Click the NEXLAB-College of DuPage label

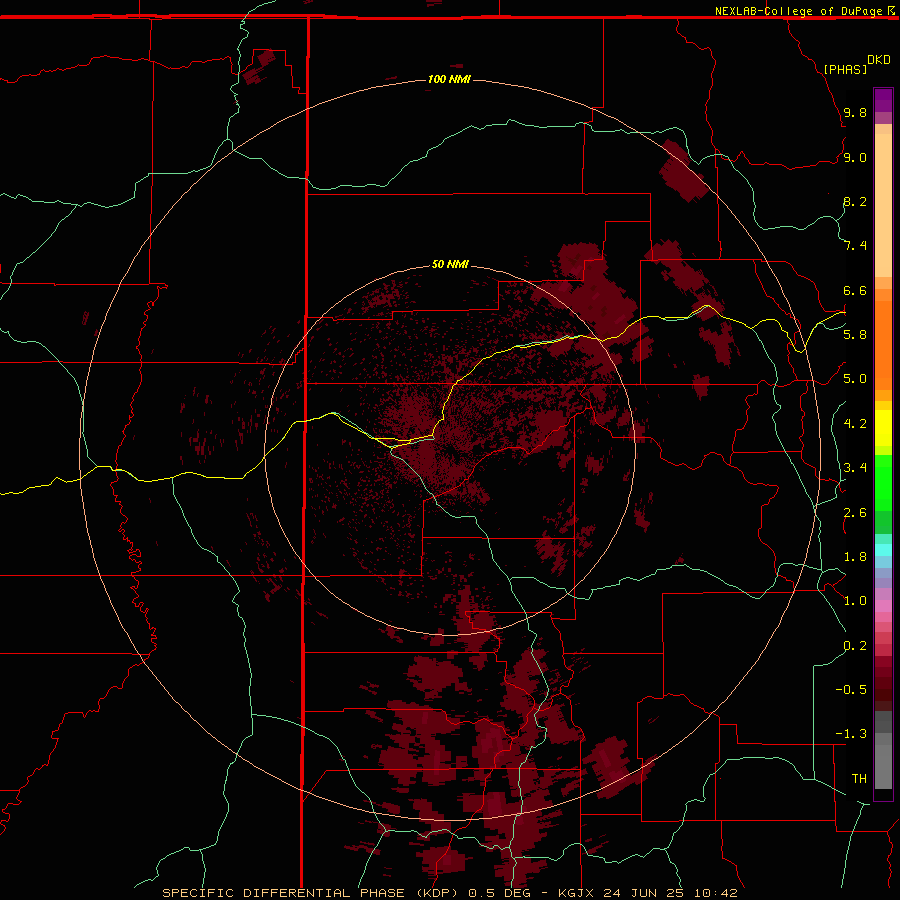pos(799,11)
